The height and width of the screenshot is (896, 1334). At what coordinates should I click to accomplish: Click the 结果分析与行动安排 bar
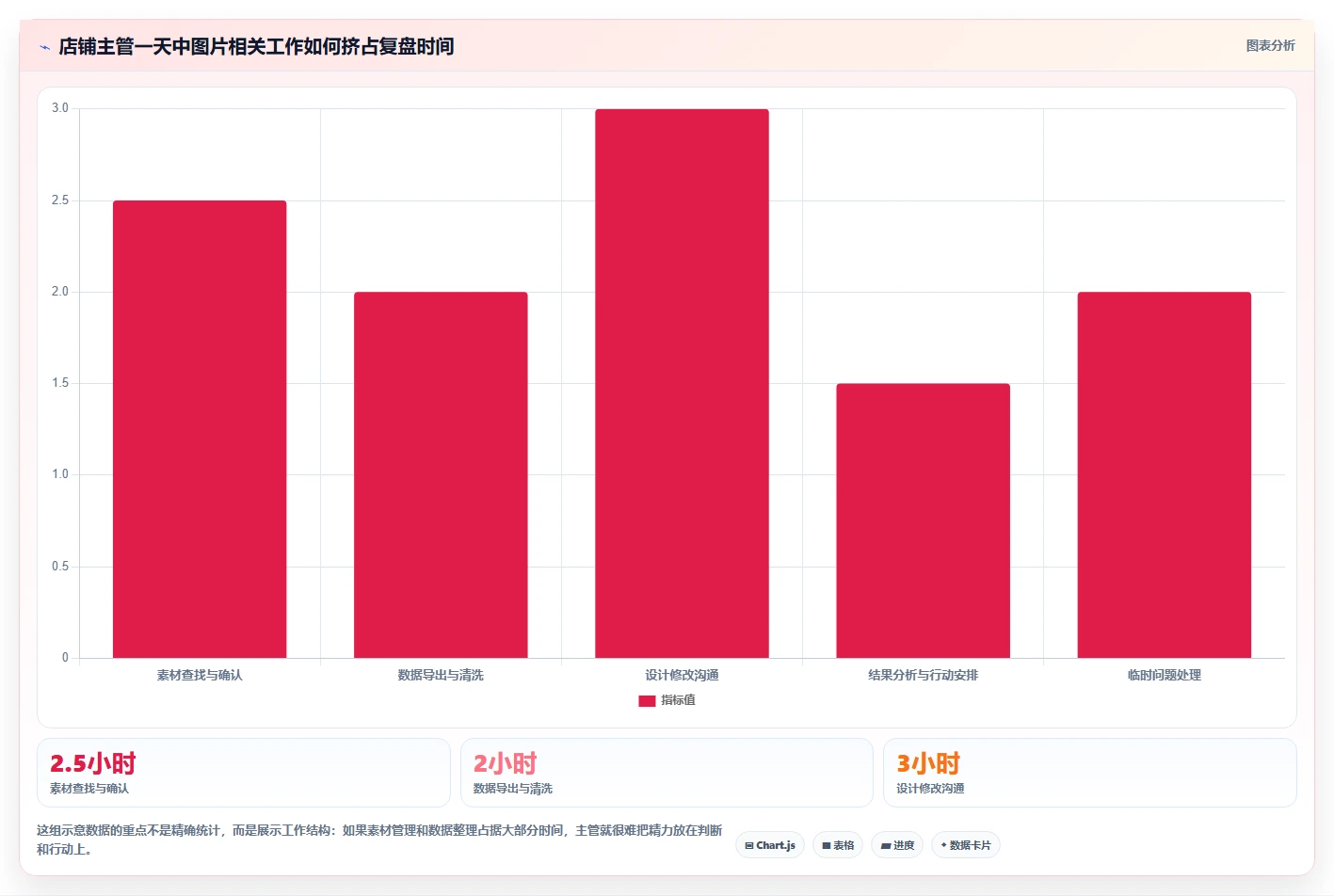point(923,520)
